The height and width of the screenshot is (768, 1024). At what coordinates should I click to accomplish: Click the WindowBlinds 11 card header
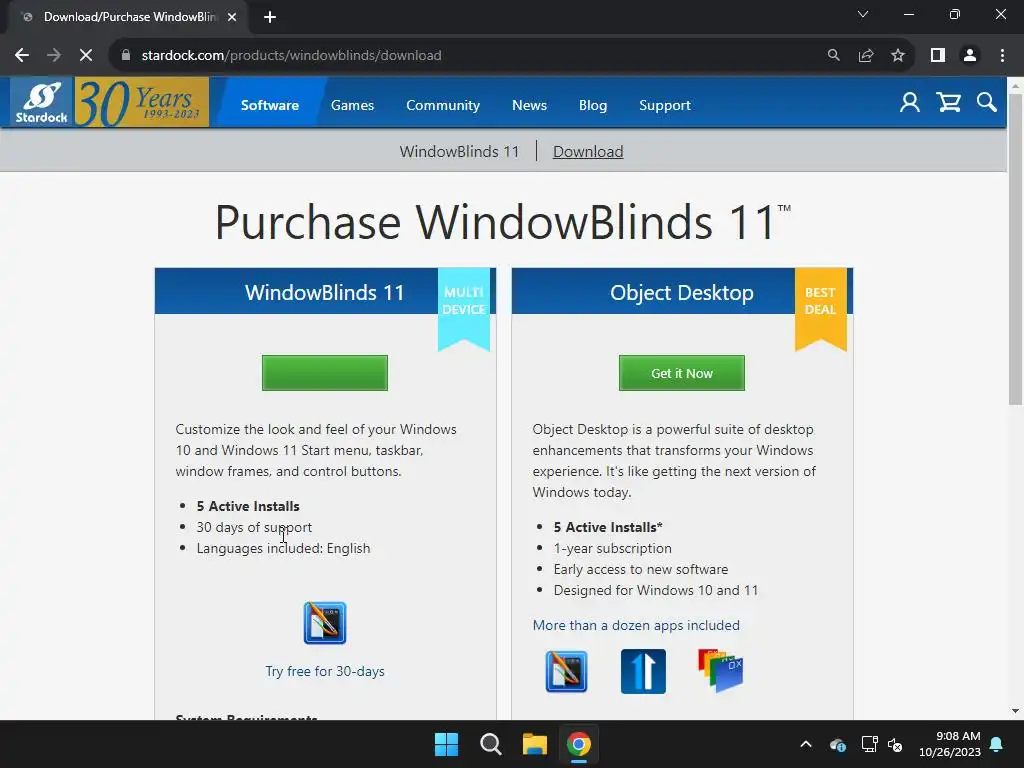[x=325, y=291]
